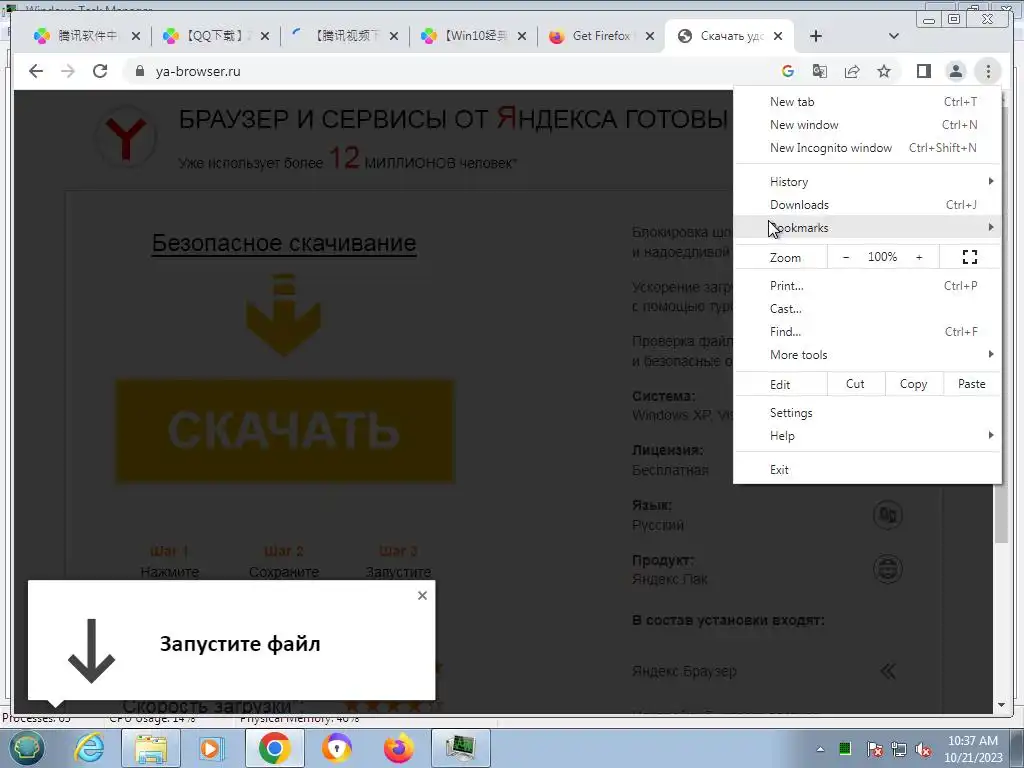Open the side panel icon
1024x768 pixels.
[923, 71]
